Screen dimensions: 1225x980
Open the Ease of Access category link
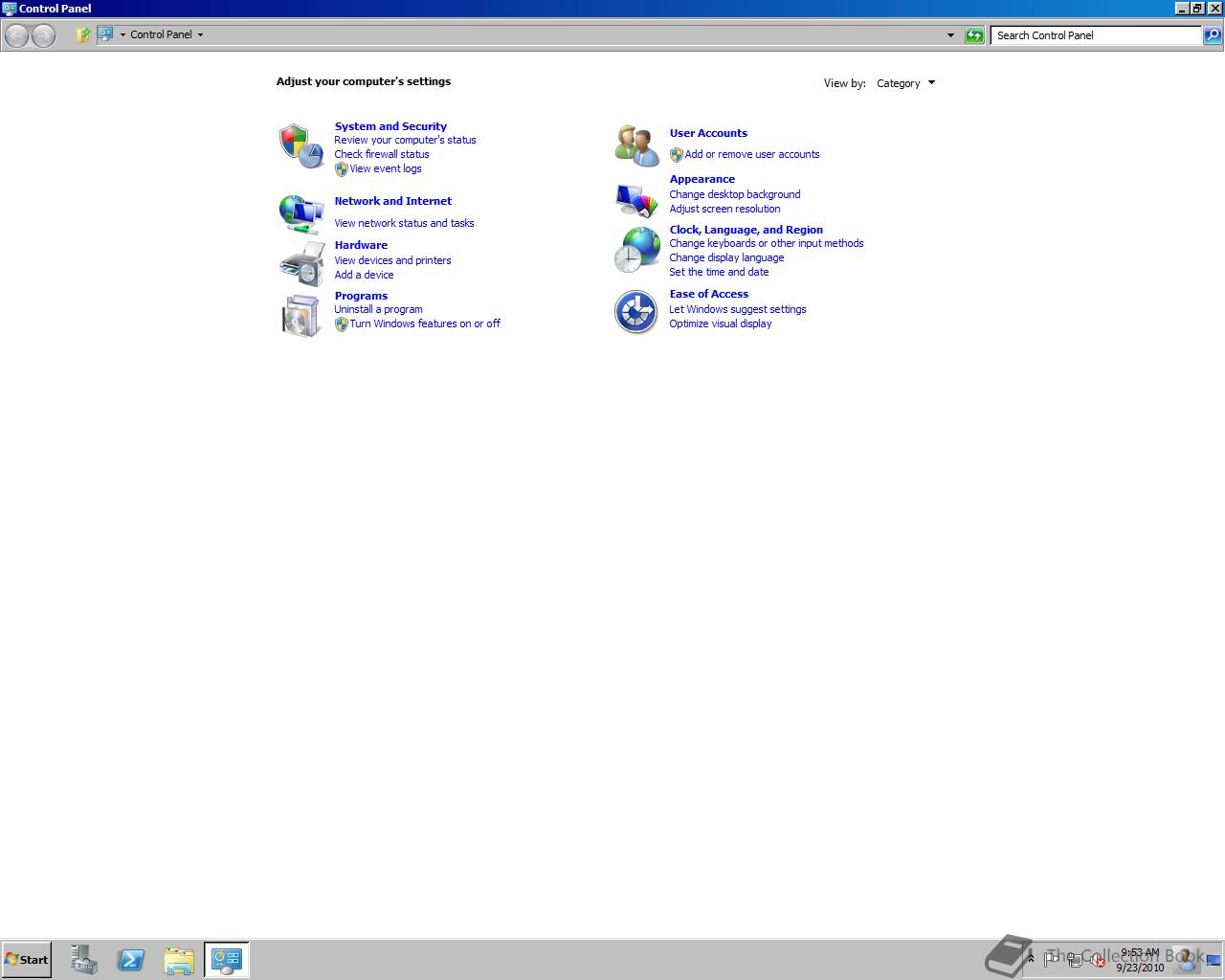pos(709,294)
